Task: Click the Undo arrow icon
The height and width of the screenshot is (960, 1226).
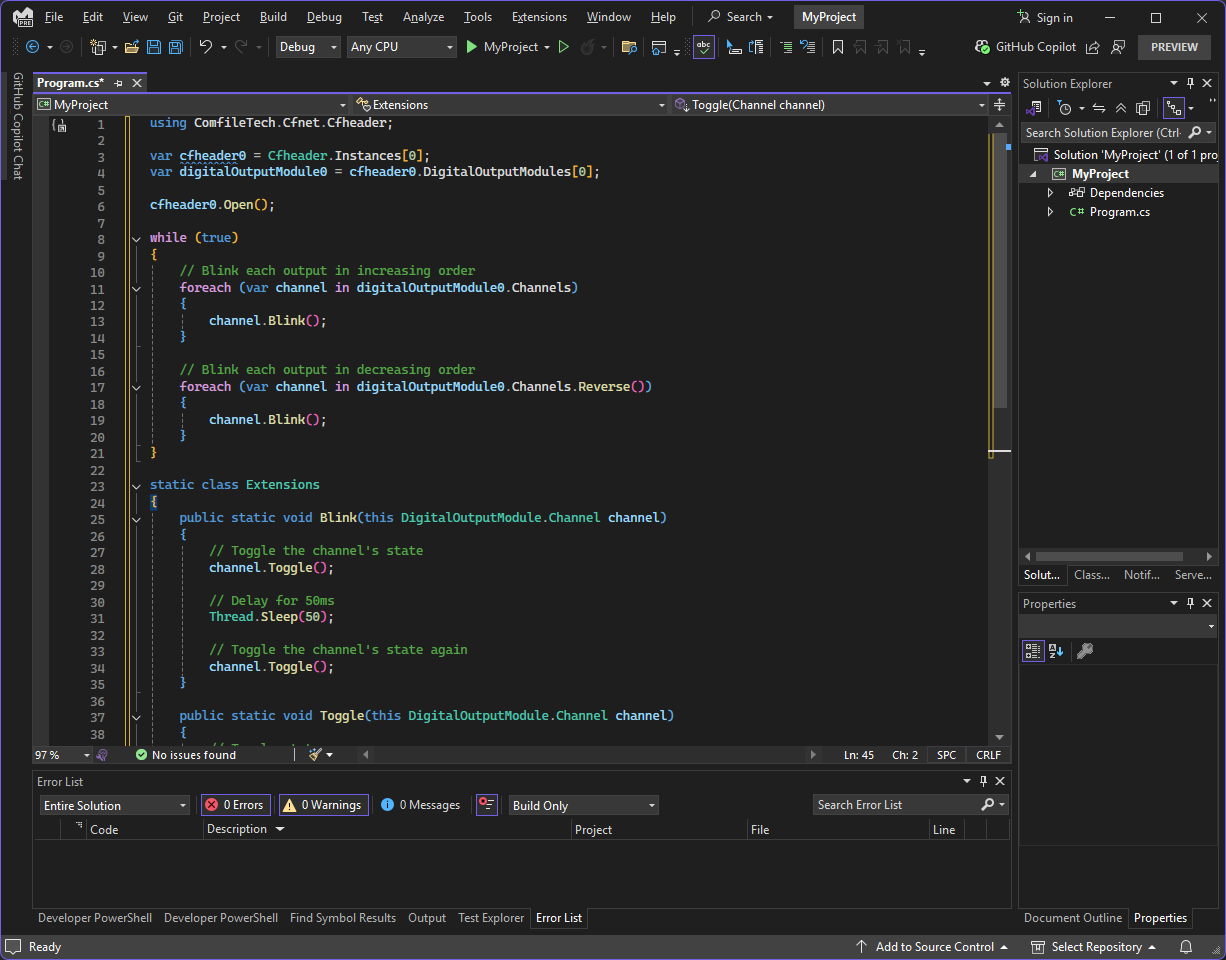Action: (205, 47)
